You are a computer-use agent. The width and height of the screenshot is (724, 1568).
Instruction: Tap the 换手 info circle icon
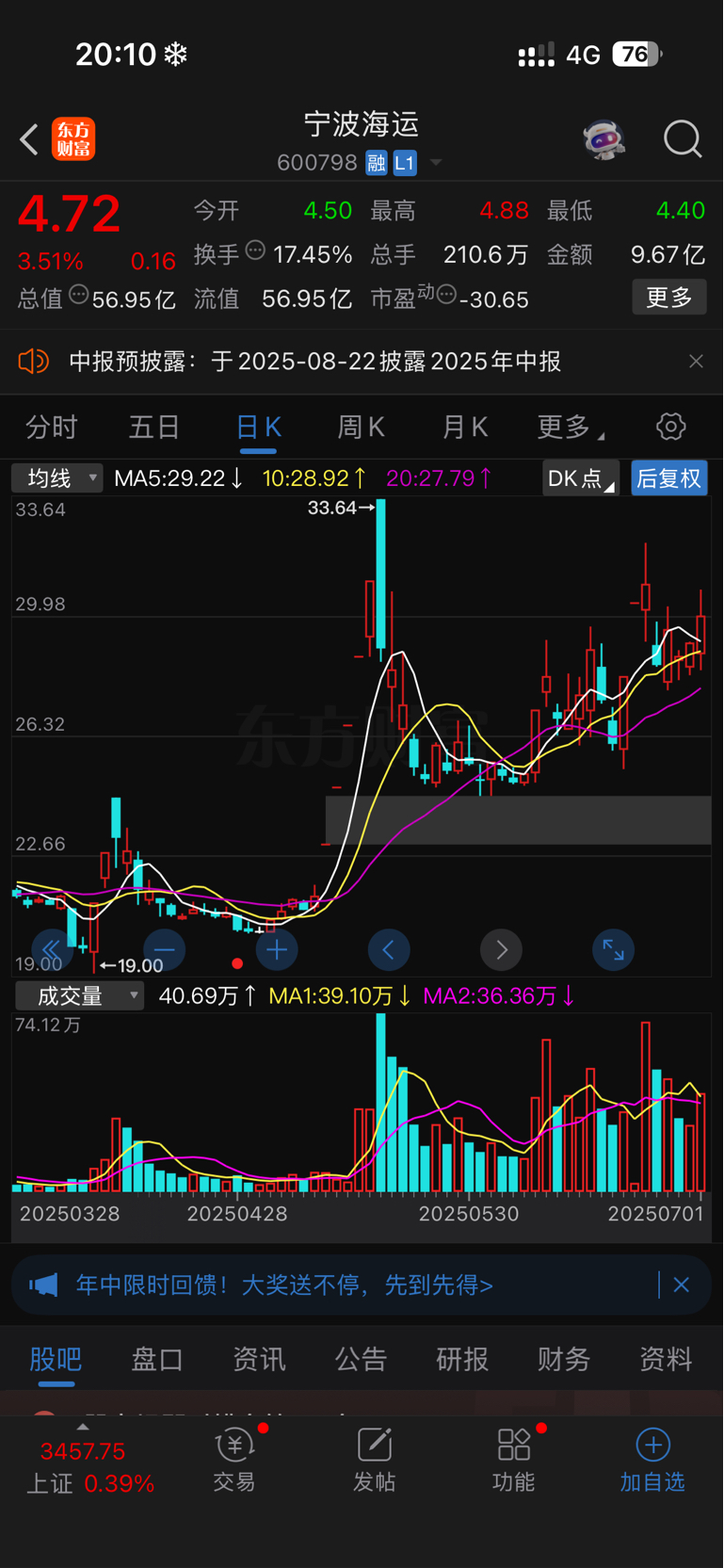click(x=255, y=251)
